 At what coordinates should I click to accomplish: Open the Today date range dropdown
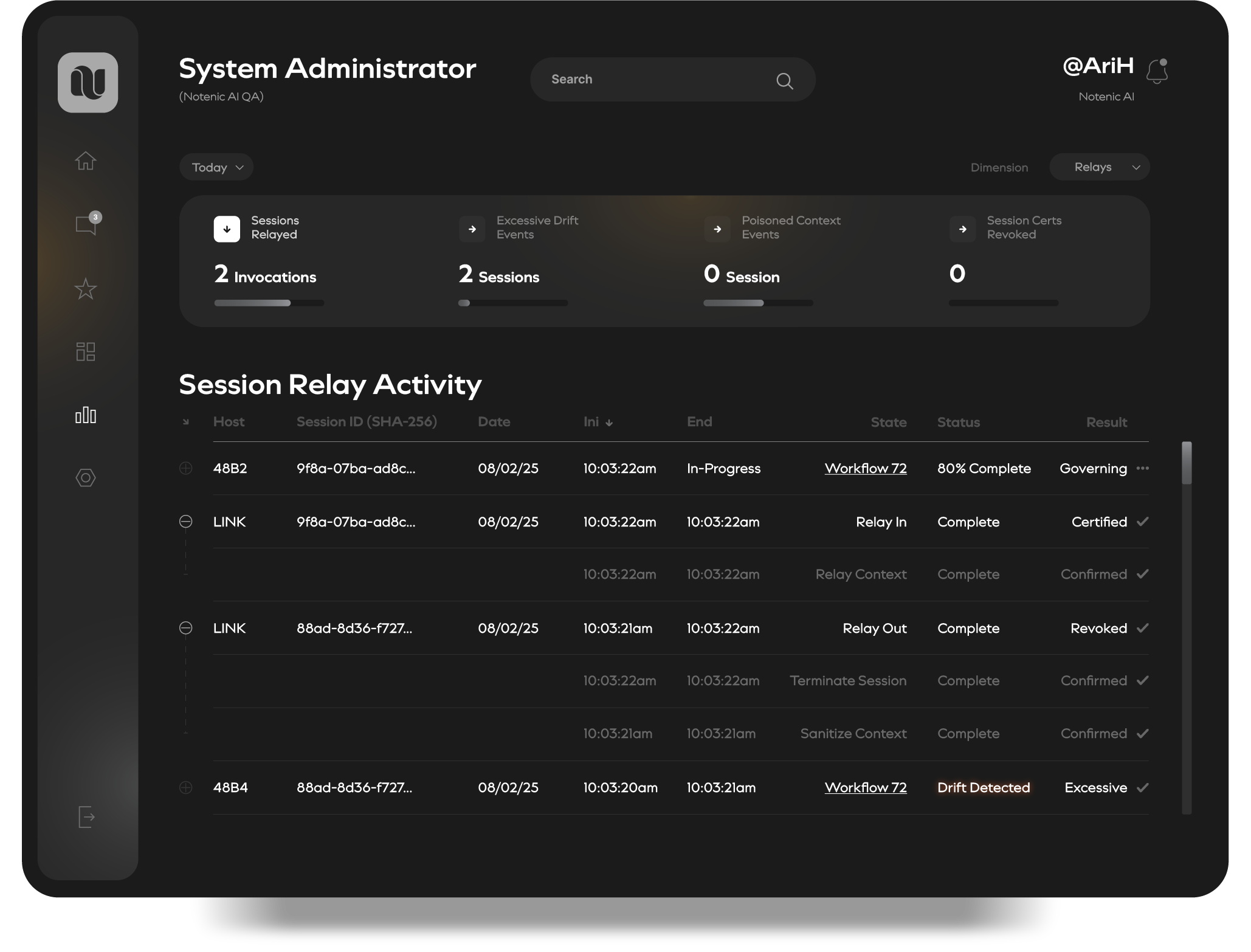tap(216, 167)
